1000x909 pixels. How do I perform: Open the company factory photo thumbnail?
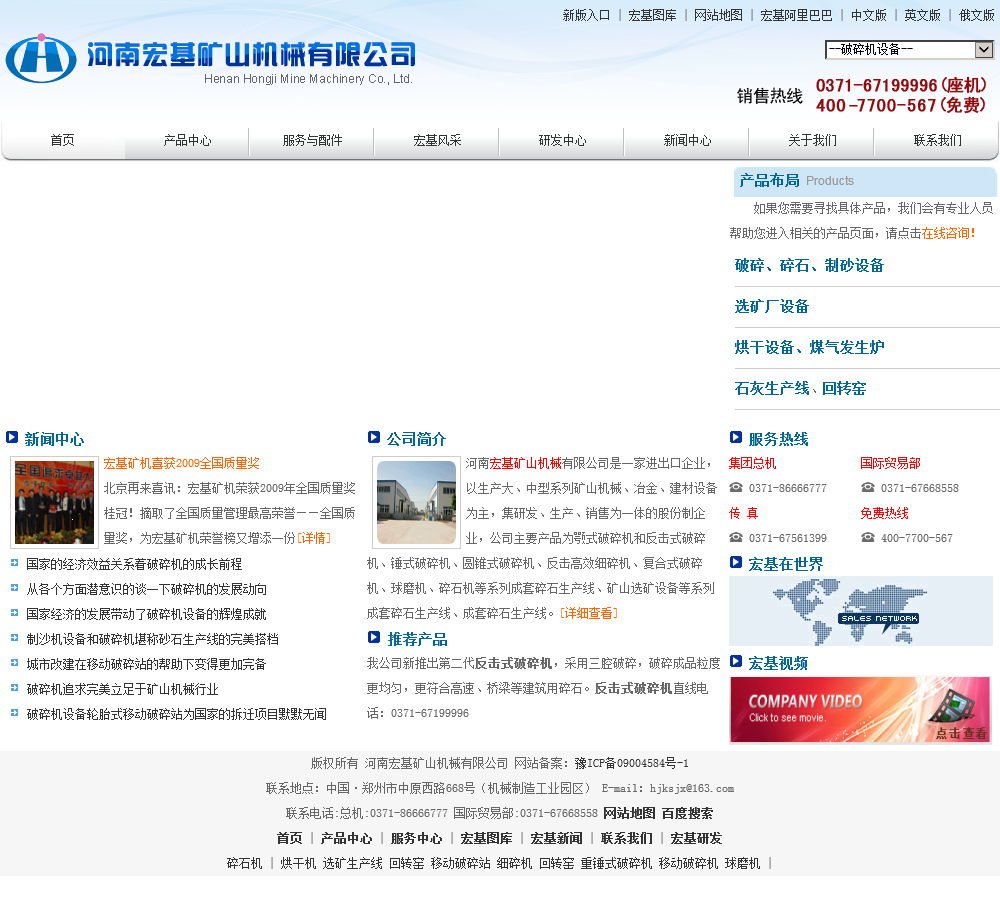tap(416, 502)
